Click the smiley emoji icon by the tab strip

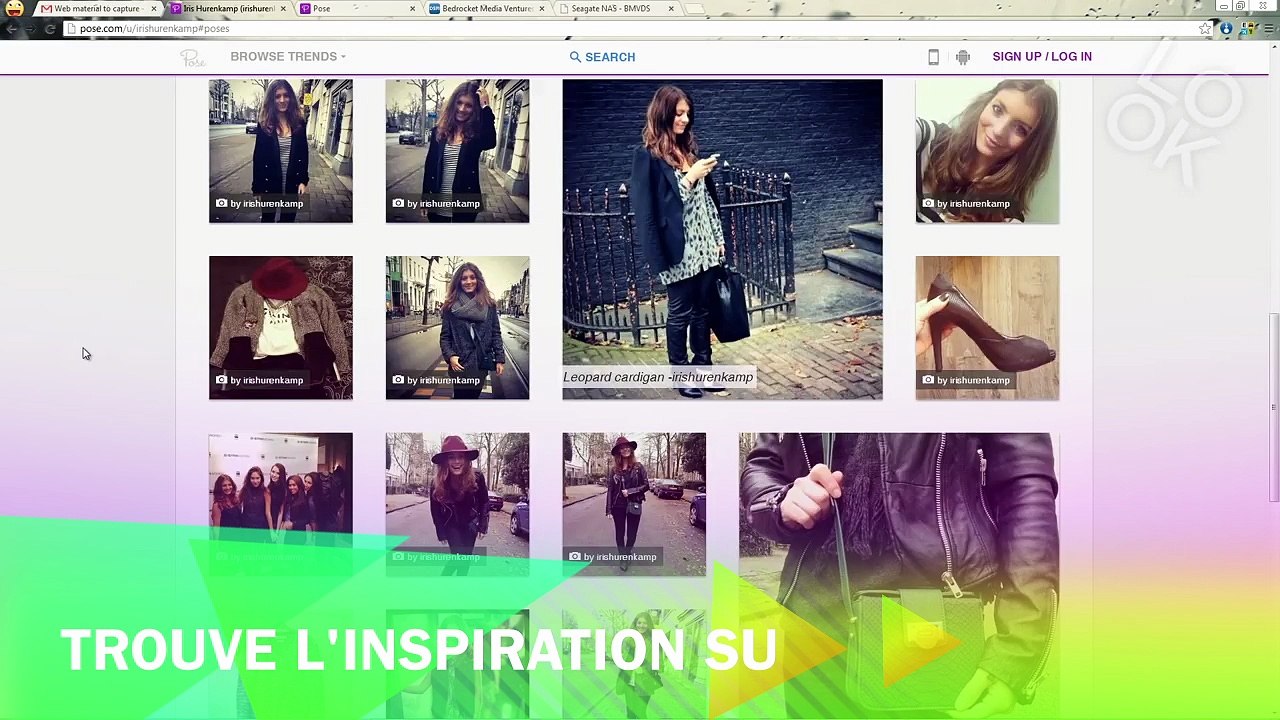pos(14,9)
